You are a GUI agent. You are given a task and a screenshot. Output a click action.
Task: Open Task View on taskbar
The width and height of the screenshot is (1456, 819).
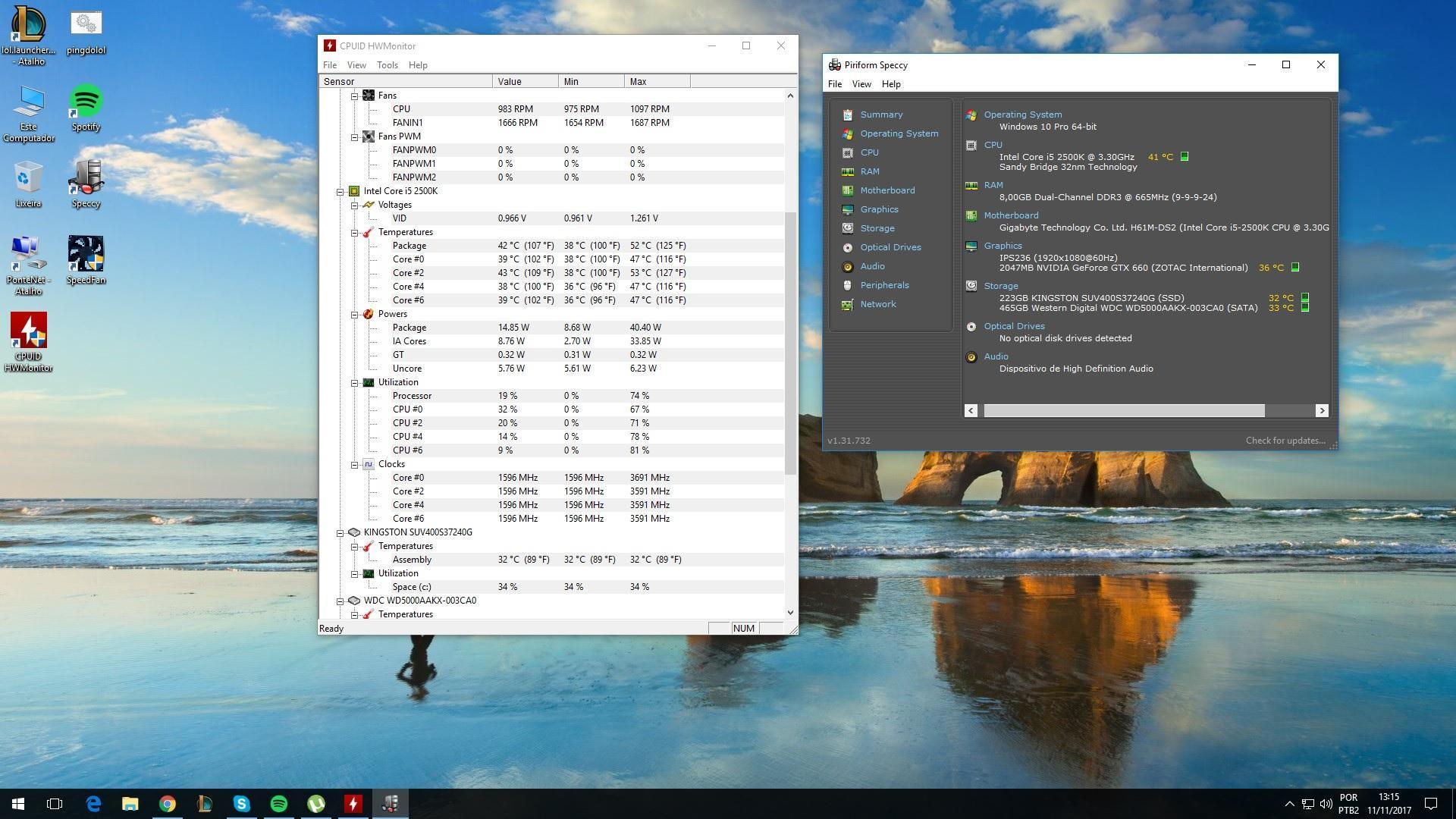(55, 804)
